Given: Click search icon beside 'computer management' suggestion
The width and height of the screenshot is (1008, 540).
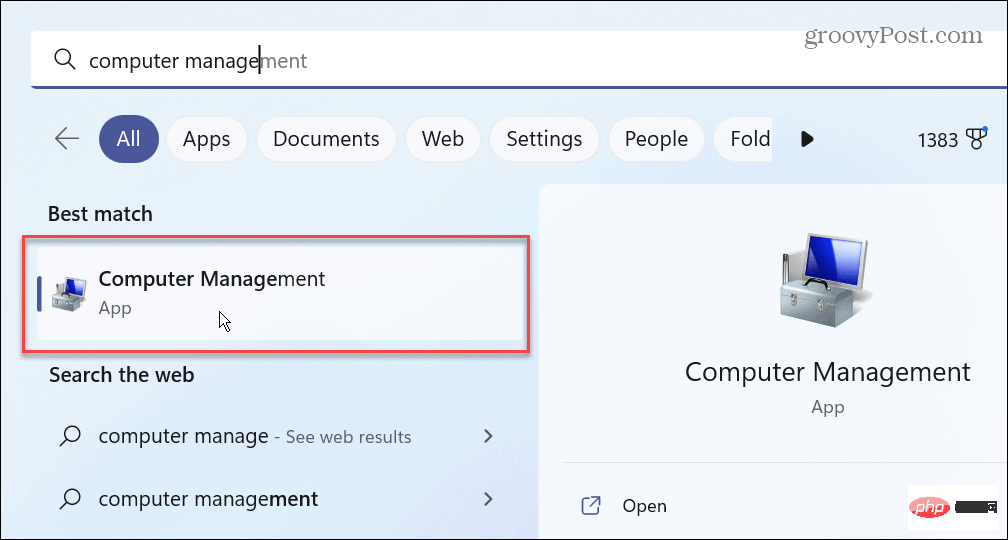Looking at the screenshot, I should [69, 499].
